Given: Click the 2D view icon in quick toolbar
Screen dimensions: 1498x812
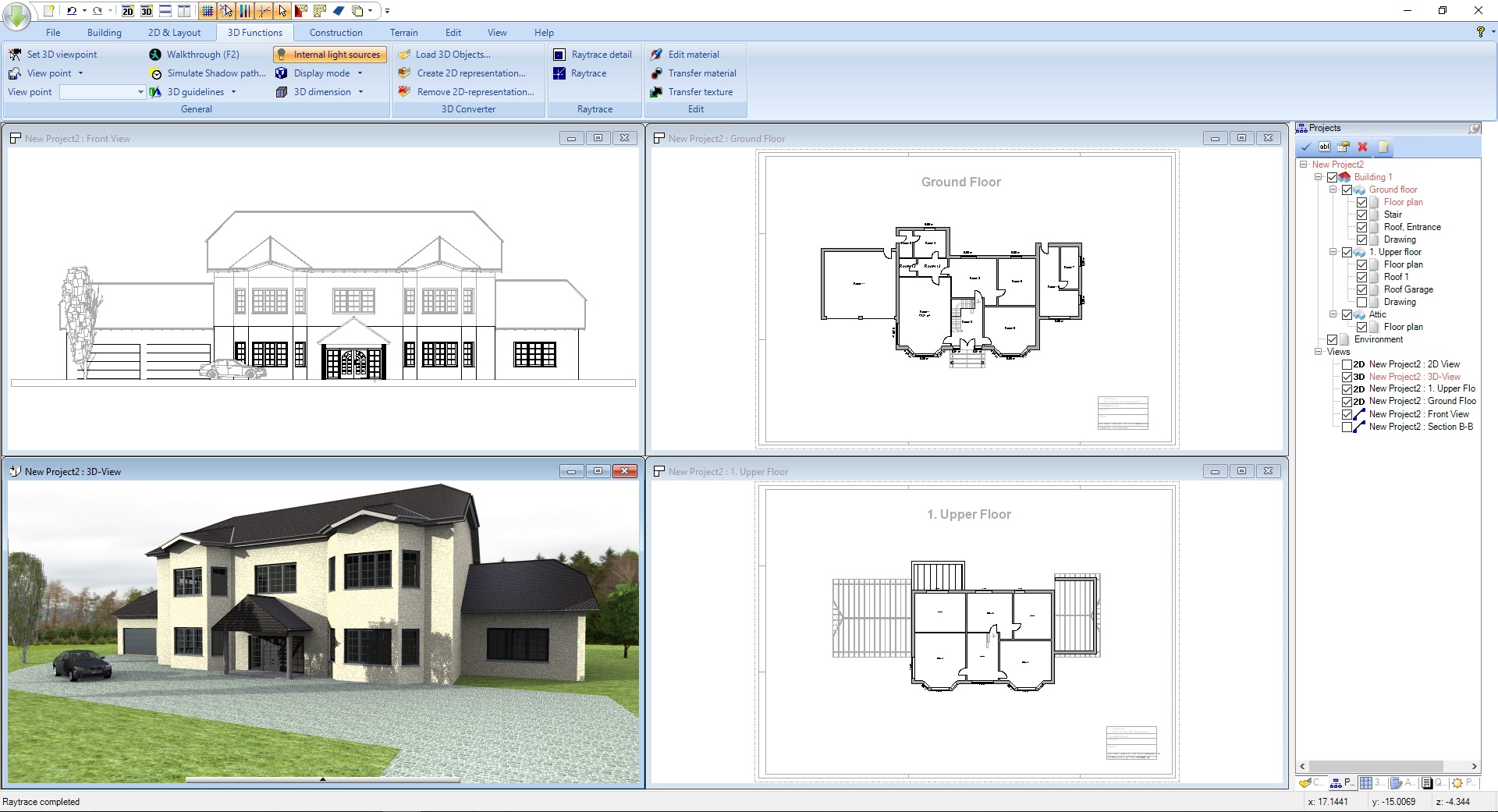Looking at the screenshot, I should point(128,11).
